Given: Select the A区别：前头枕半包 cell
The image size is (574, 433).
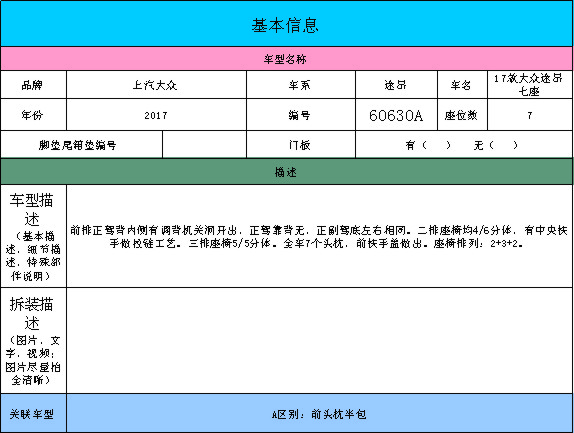Looking at the screenshot, I should (320, 413).
